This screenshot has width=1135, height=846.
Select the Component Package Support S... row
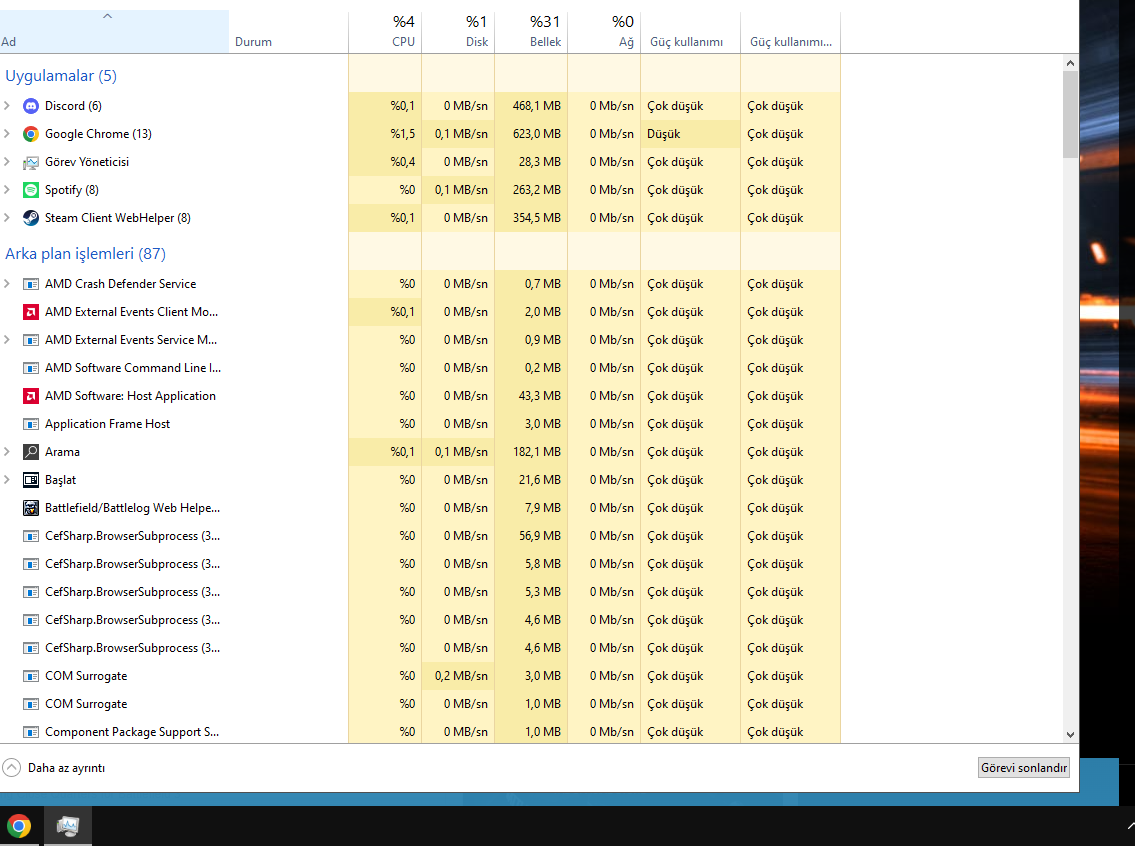click(x=420, y=732)
